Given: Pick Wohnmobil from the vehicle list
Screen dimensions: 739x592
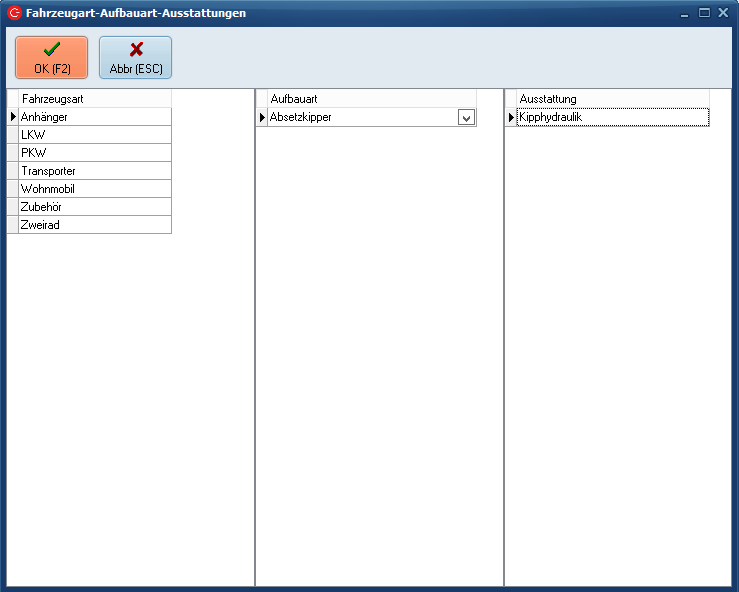Looking at the screenshot, I should tap(94, 189).
